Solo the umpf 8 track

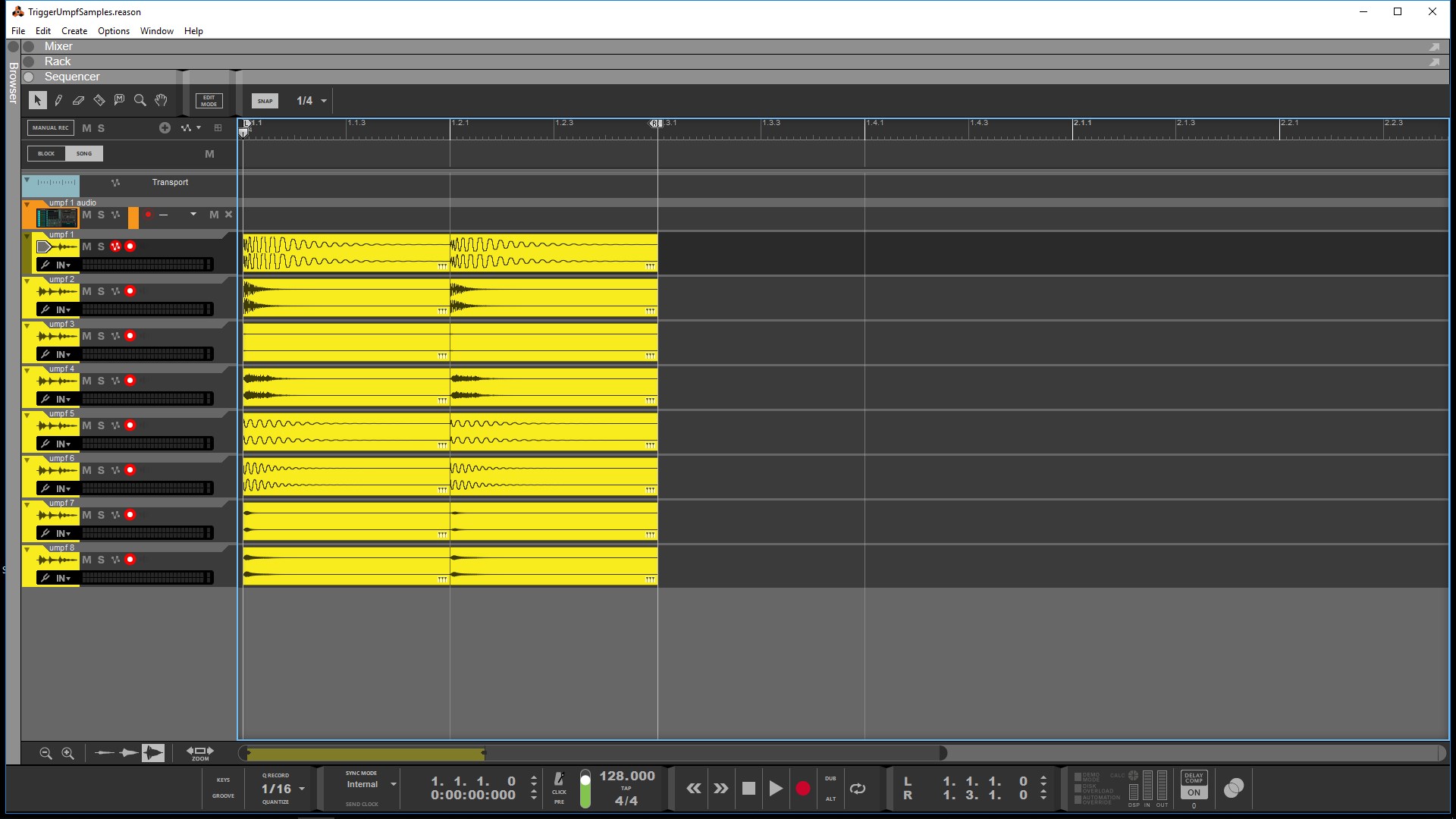click(101, 560)
